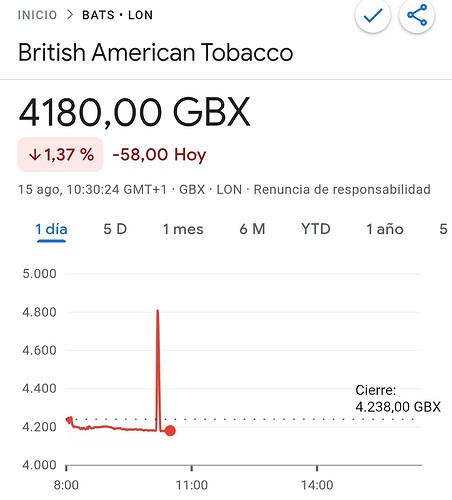
Task: Select the YTD tab
Action: coord(316,229)
